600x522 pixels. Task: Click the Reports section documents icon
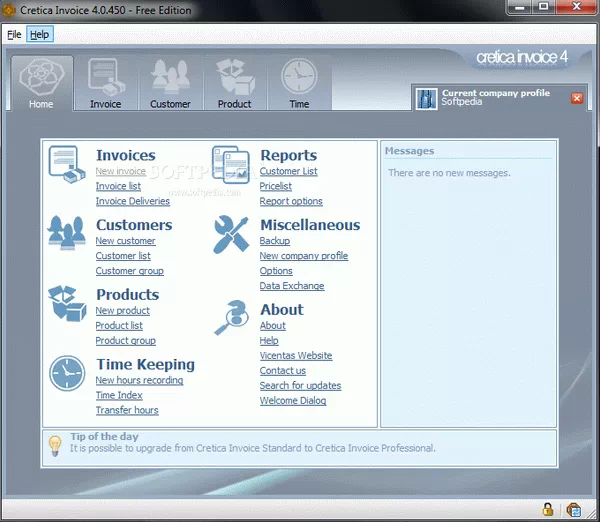[x=231, y=165]
